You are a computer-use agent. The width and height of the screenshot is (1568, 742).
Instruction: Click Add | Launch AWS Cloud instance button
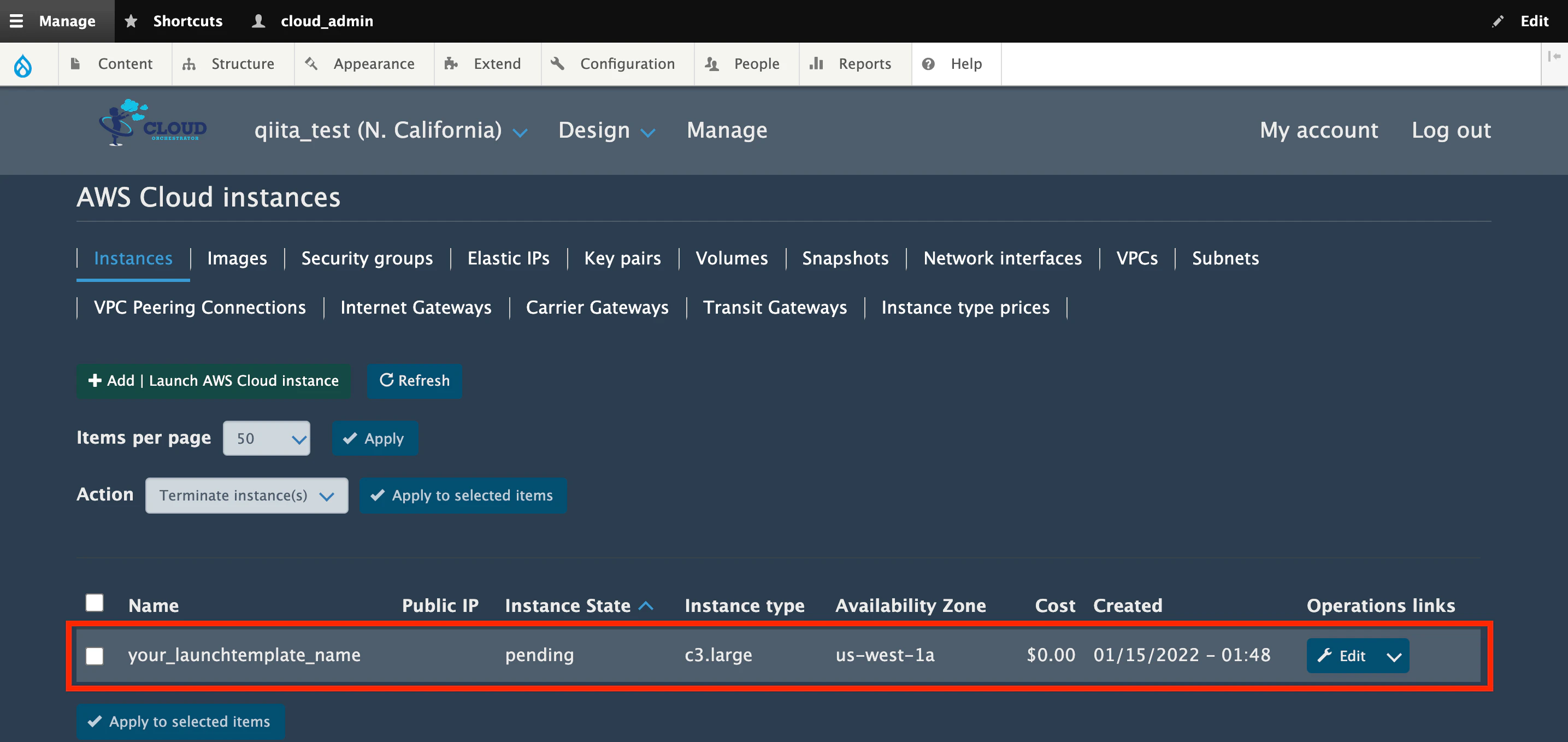(x=213, y=381)
